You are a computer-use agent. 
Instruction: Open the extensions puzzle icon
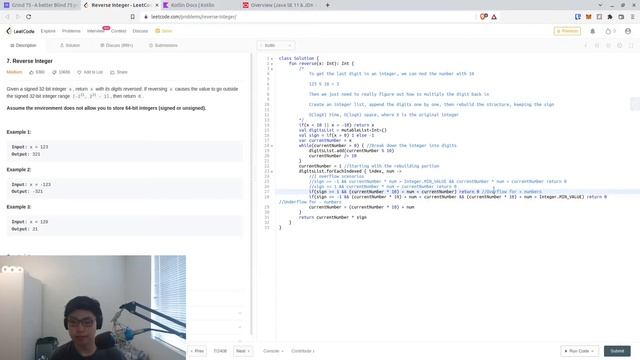610,17
